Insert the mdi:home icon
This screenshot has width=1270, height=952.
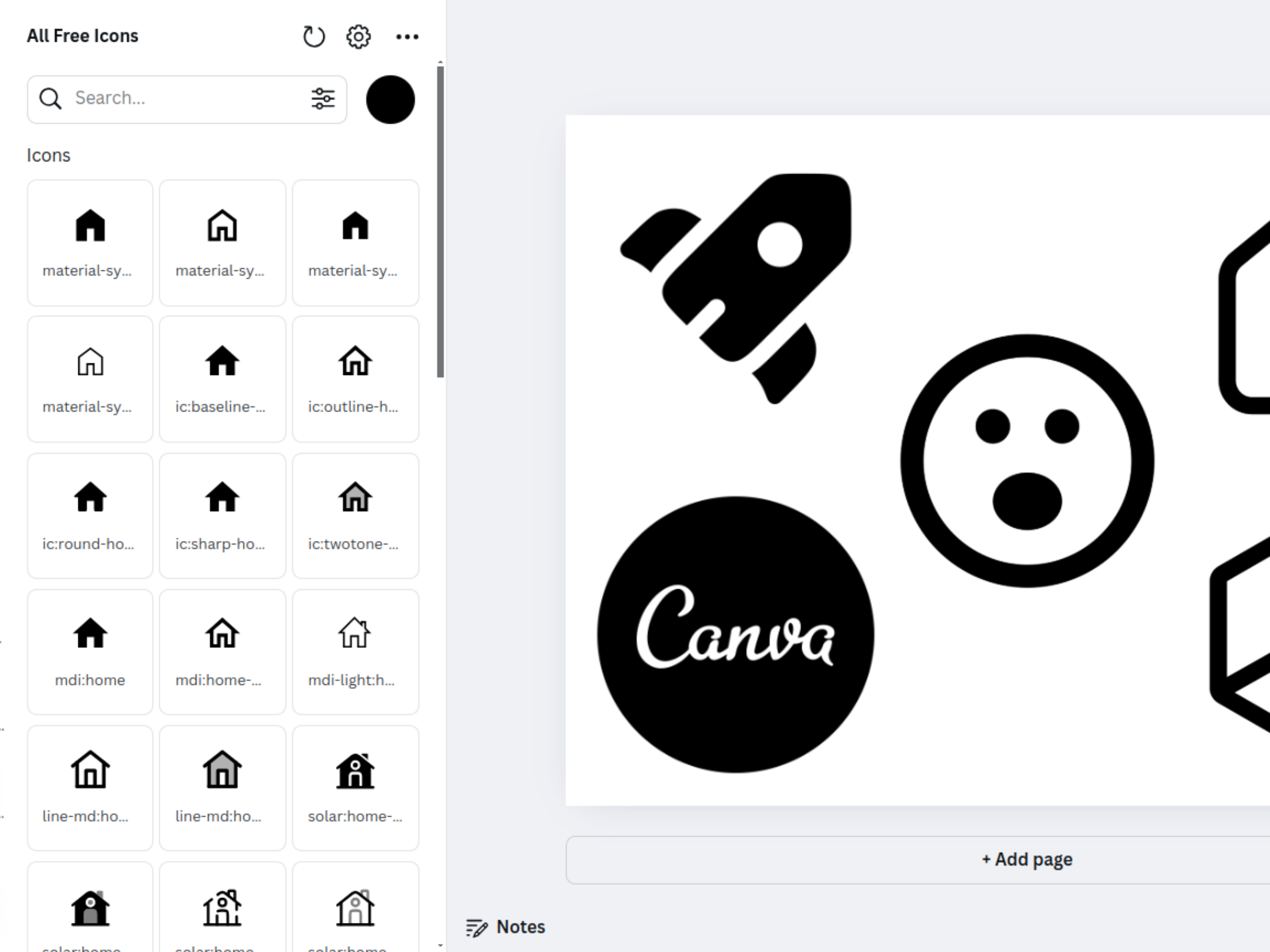[x=90, y=652]
